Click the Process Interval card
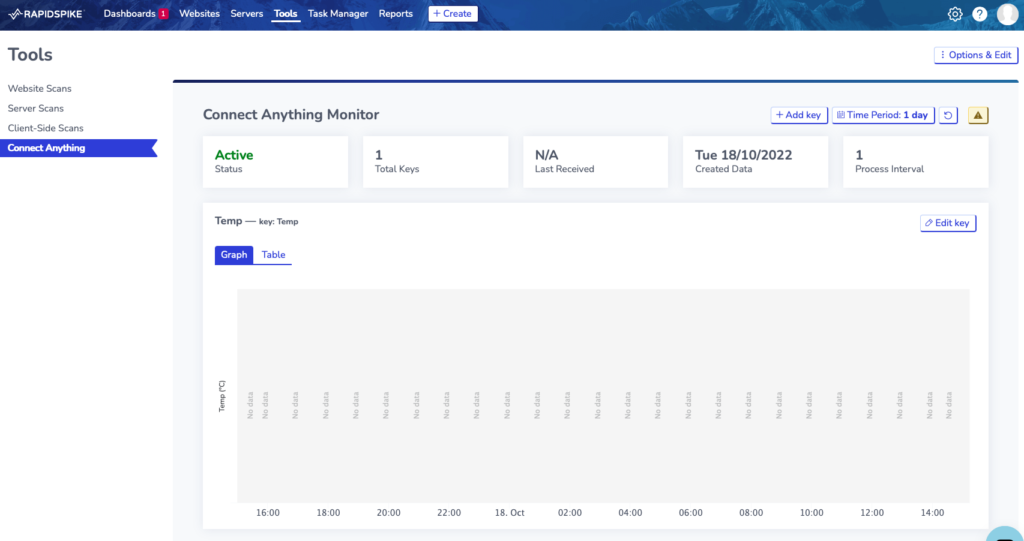This screenshot has height=541, width=1024. (916, 162)
